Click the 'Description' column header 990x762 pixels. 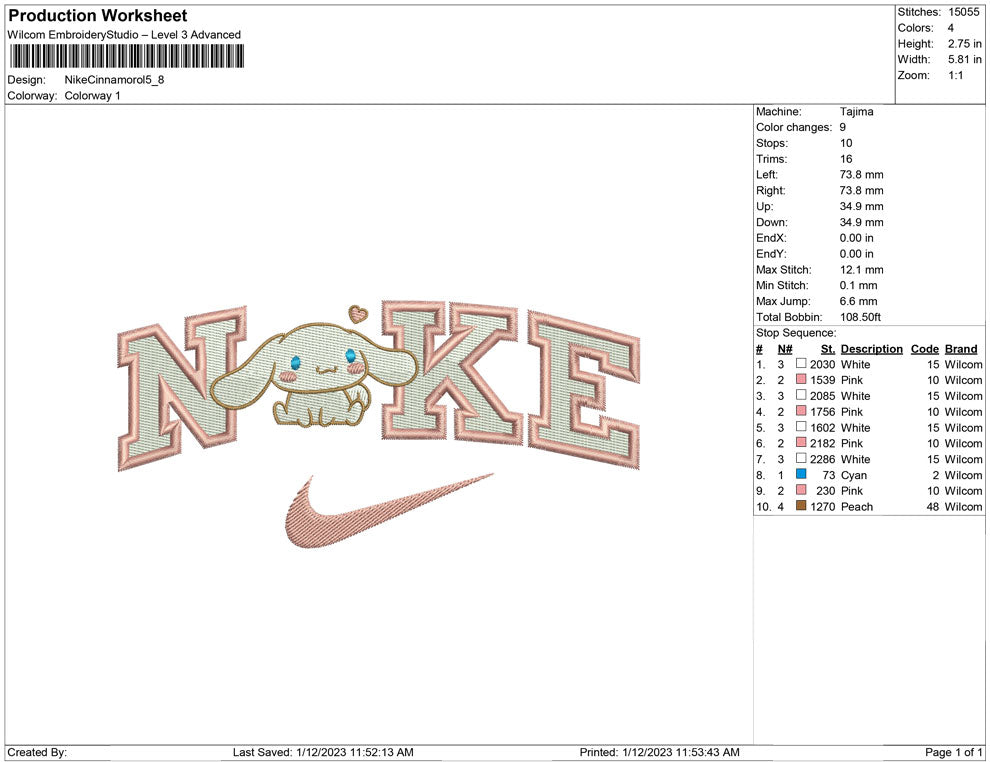point(871,348)
